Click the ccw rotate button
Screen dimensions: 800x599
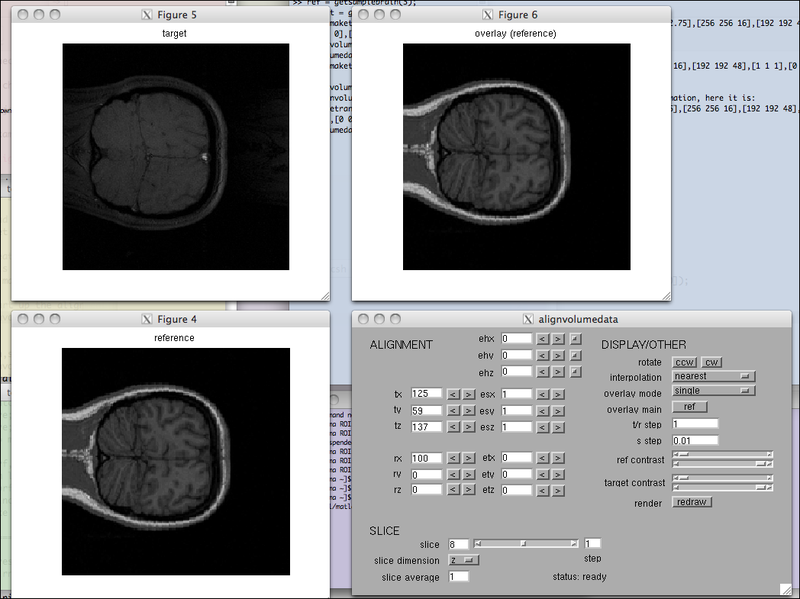click(x=684, y=361)
